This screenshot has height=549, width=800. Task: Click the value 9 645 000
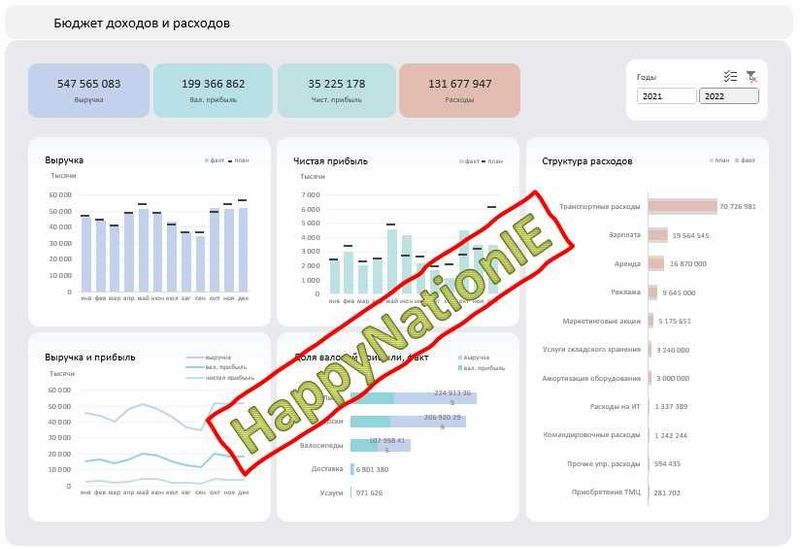pos(679,293)
